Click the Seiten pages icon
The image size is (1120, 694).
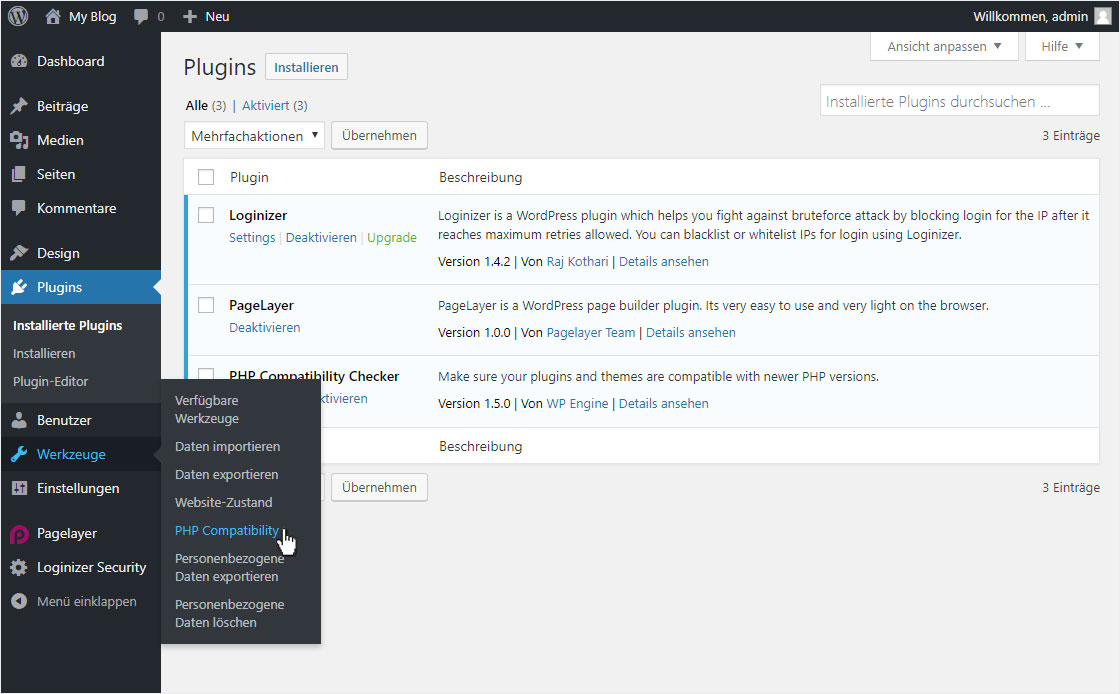point(19,174)
